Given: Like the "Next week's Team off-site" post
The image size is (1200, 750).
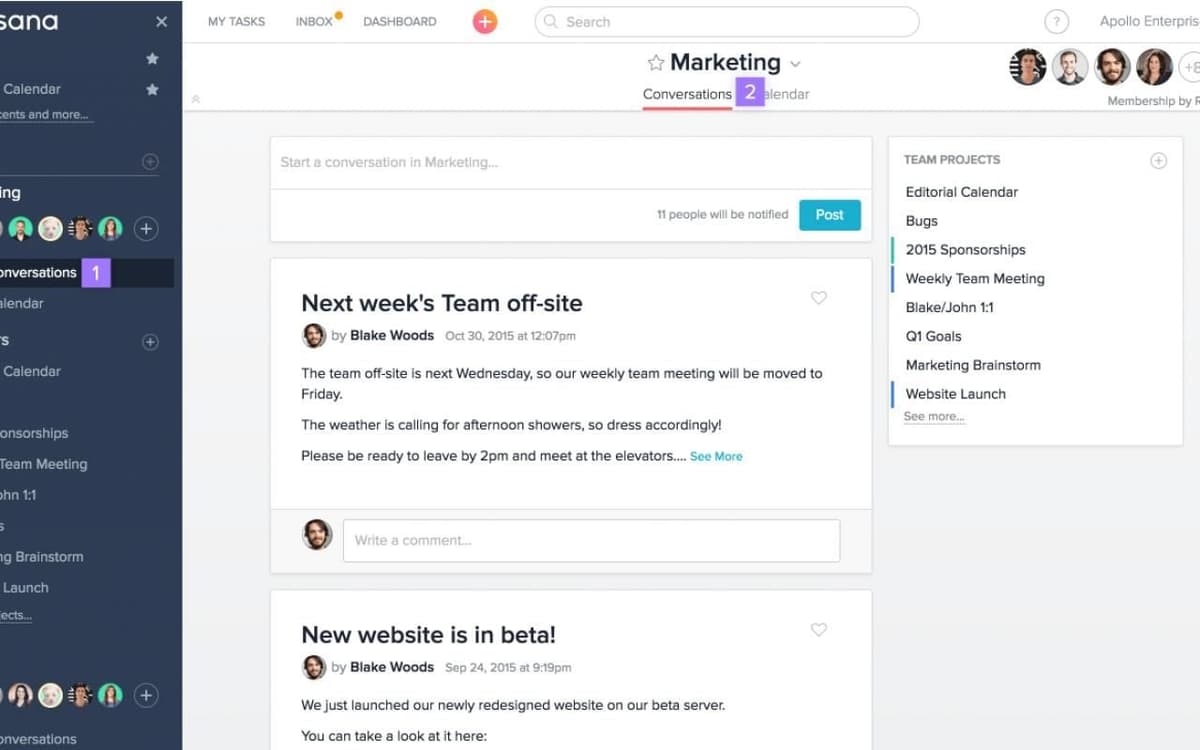Looking at the screenshot, I should point(819,298).
